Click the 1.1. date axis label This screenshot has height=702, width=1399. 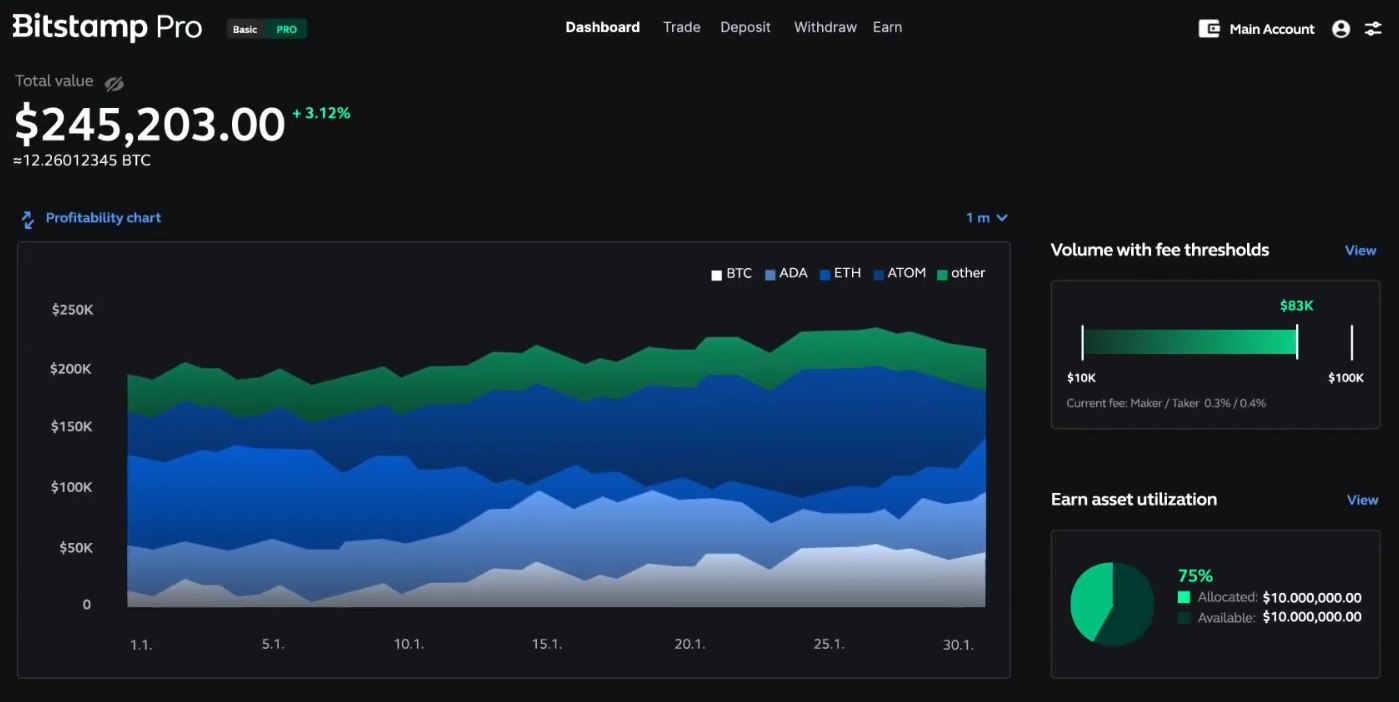[141, 645]
